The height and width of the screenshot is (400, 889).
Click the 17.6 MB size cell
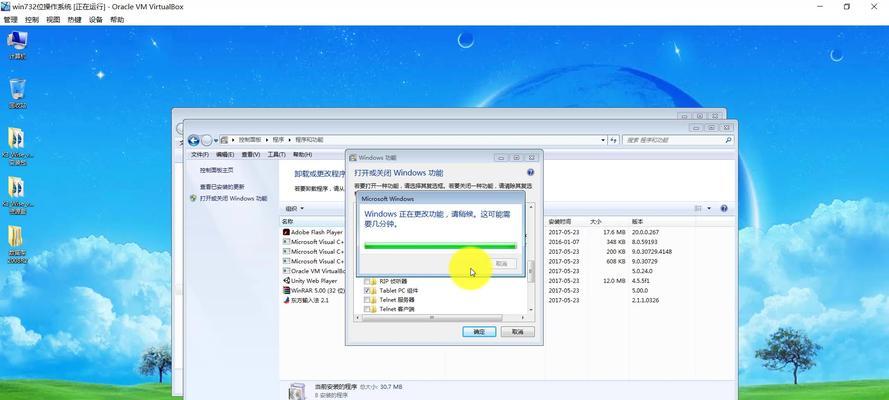[x=614, y=232]
